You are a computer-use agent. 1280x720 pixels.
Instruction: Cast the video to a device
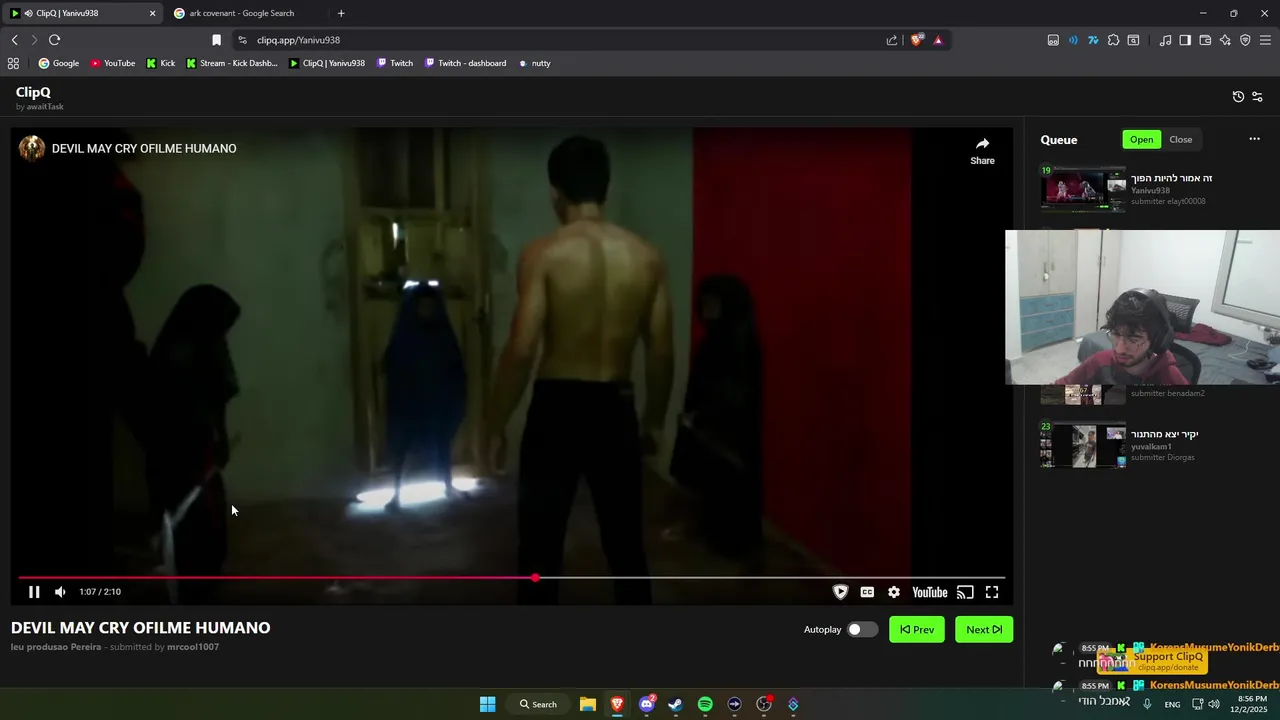(965, 592)
